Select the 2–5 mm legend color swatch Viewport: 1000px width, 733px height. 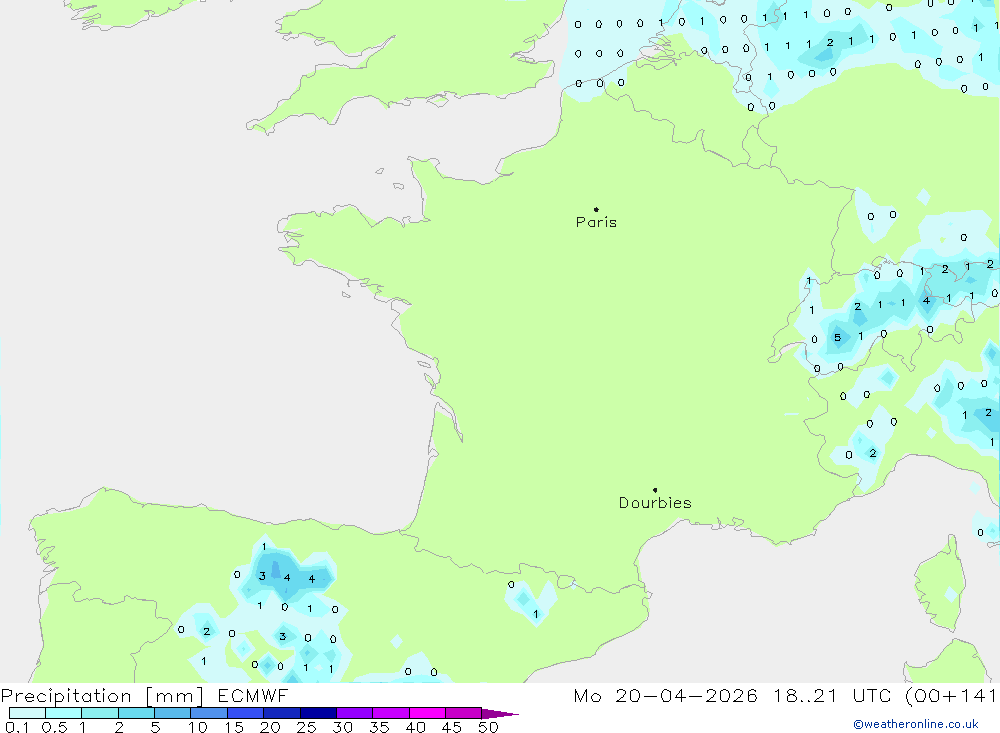tap(136, 713)
